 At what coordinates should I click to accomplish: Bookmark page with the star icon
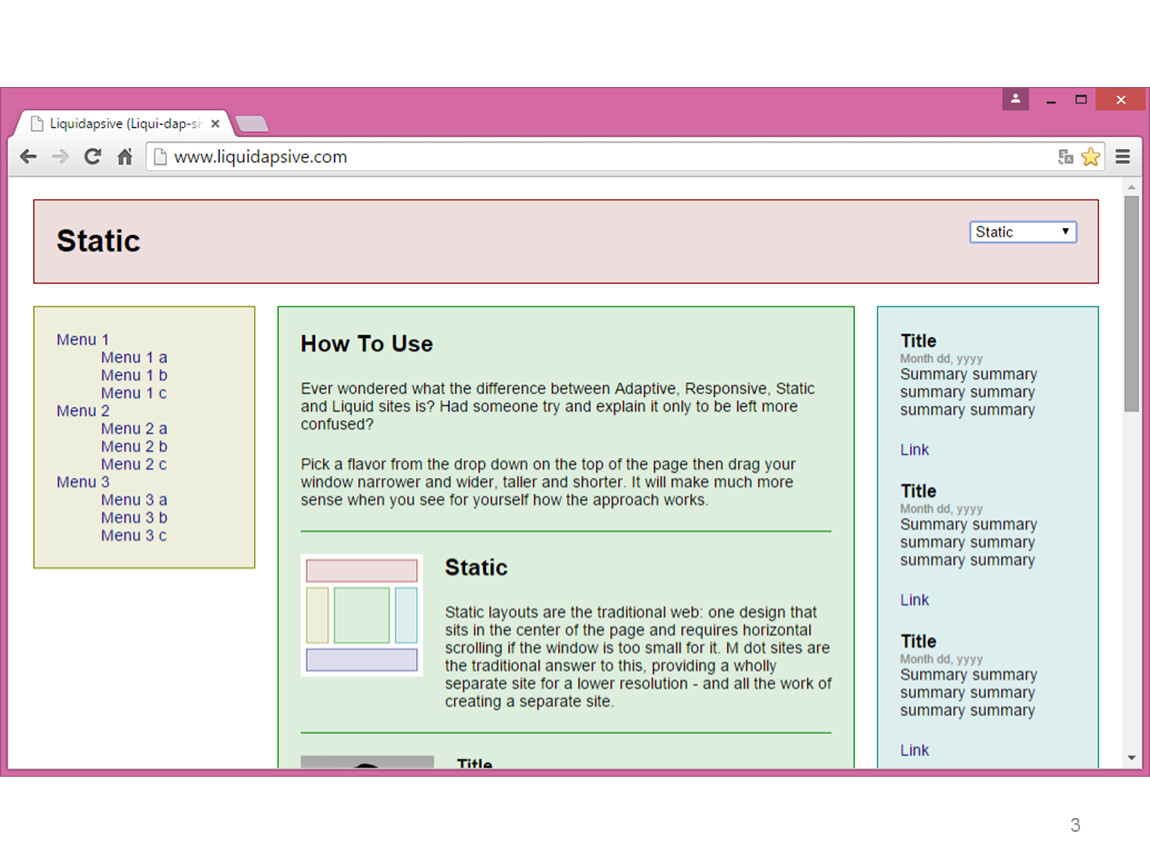[1090, 157]
